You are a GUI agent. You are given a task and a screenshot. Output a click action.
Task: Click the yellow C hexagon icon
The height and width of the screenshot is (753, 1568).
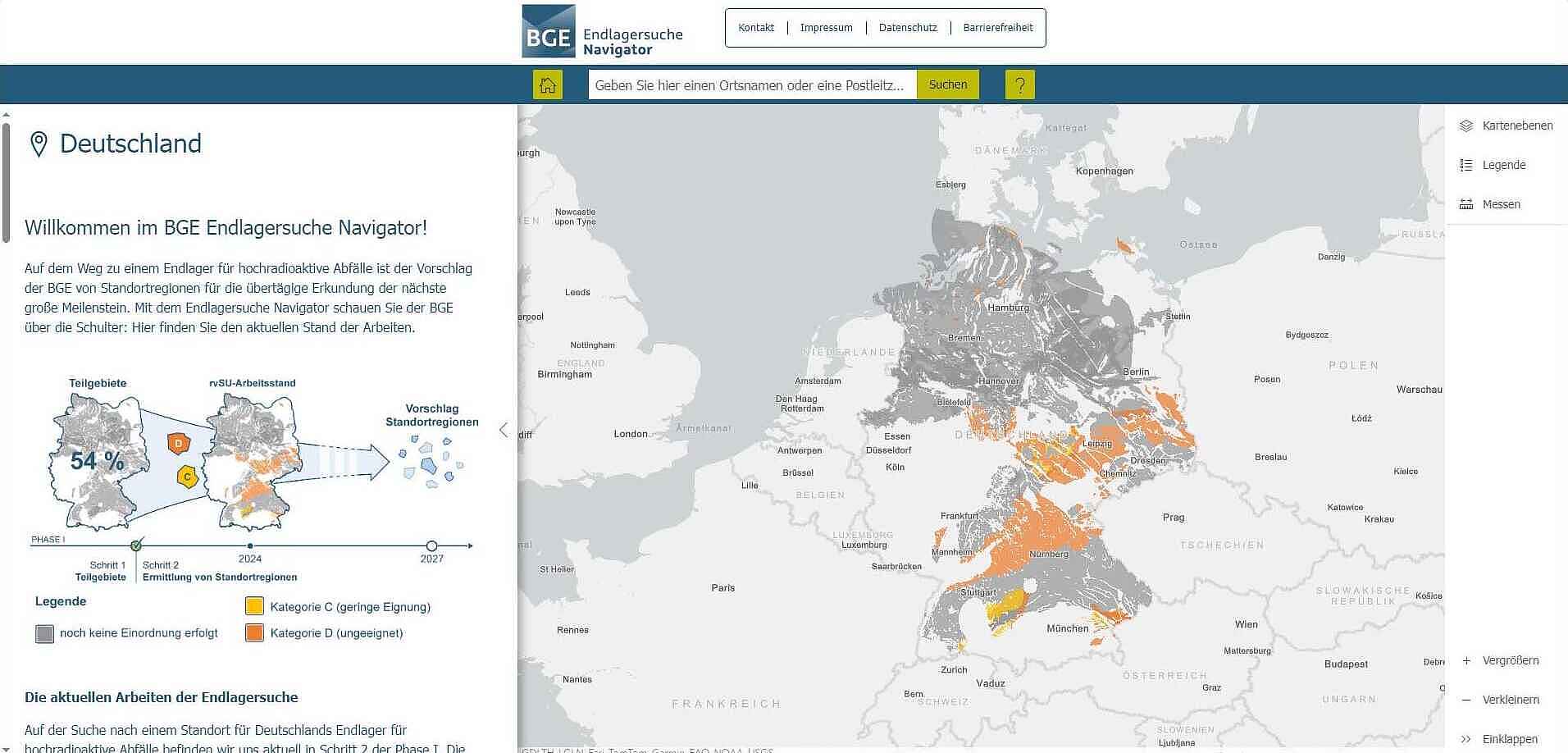tap(188, 477)
